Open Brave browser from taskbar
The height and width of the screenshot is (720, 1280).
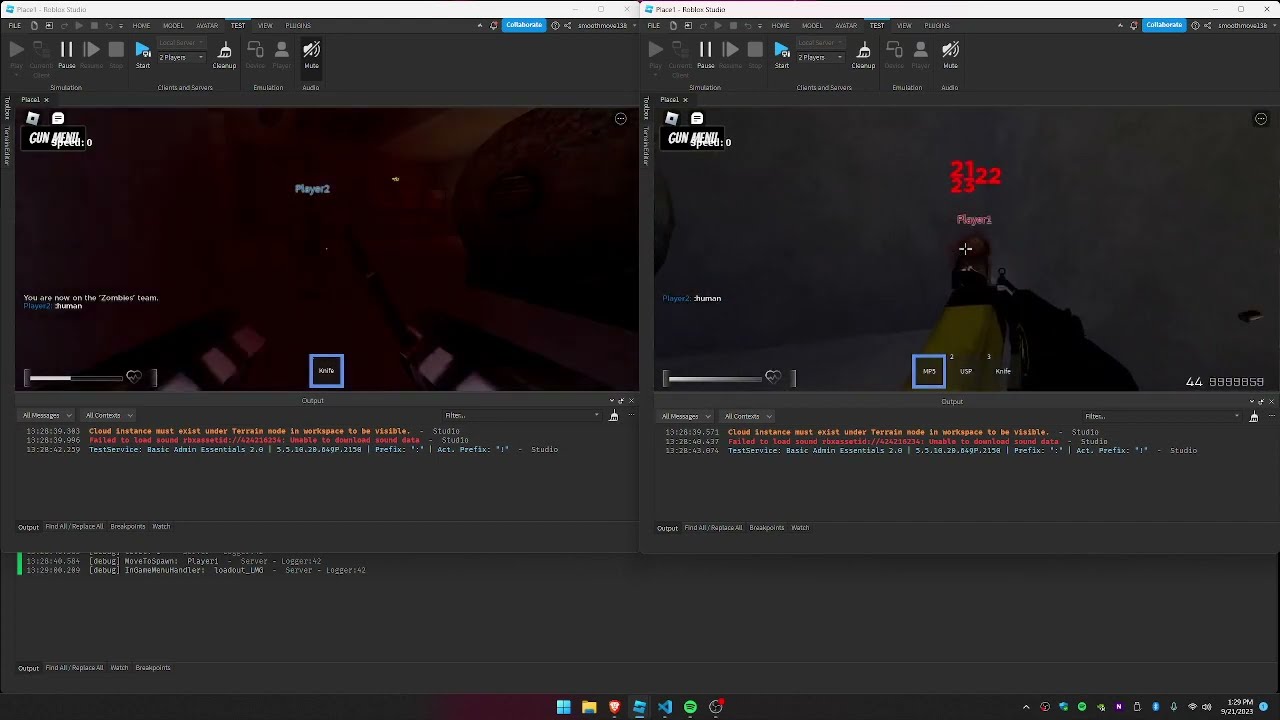pos(615,707)
